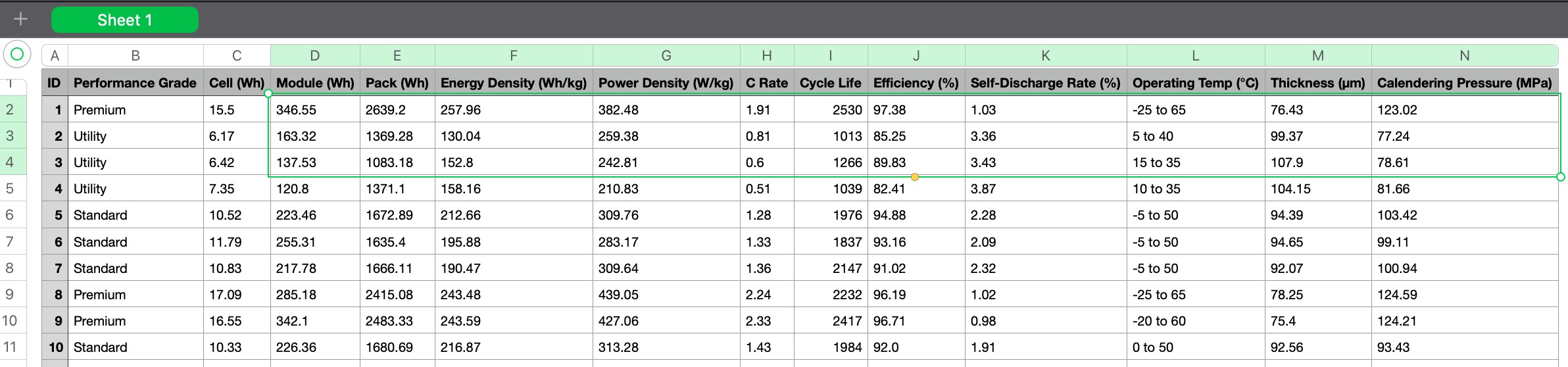The width and height of the screenshot is (1568, 367).
Task: Click cell value 17.09 in Cell column
Action: [x=237, y=295]
